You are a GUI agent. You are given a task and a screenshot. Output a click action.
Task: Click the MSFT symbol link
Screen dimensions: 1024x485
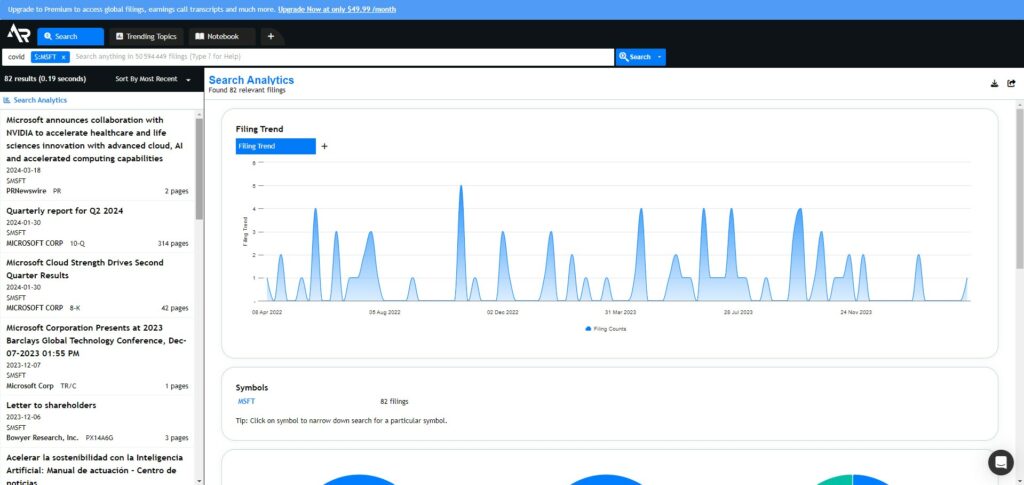(x=246, y=401)
